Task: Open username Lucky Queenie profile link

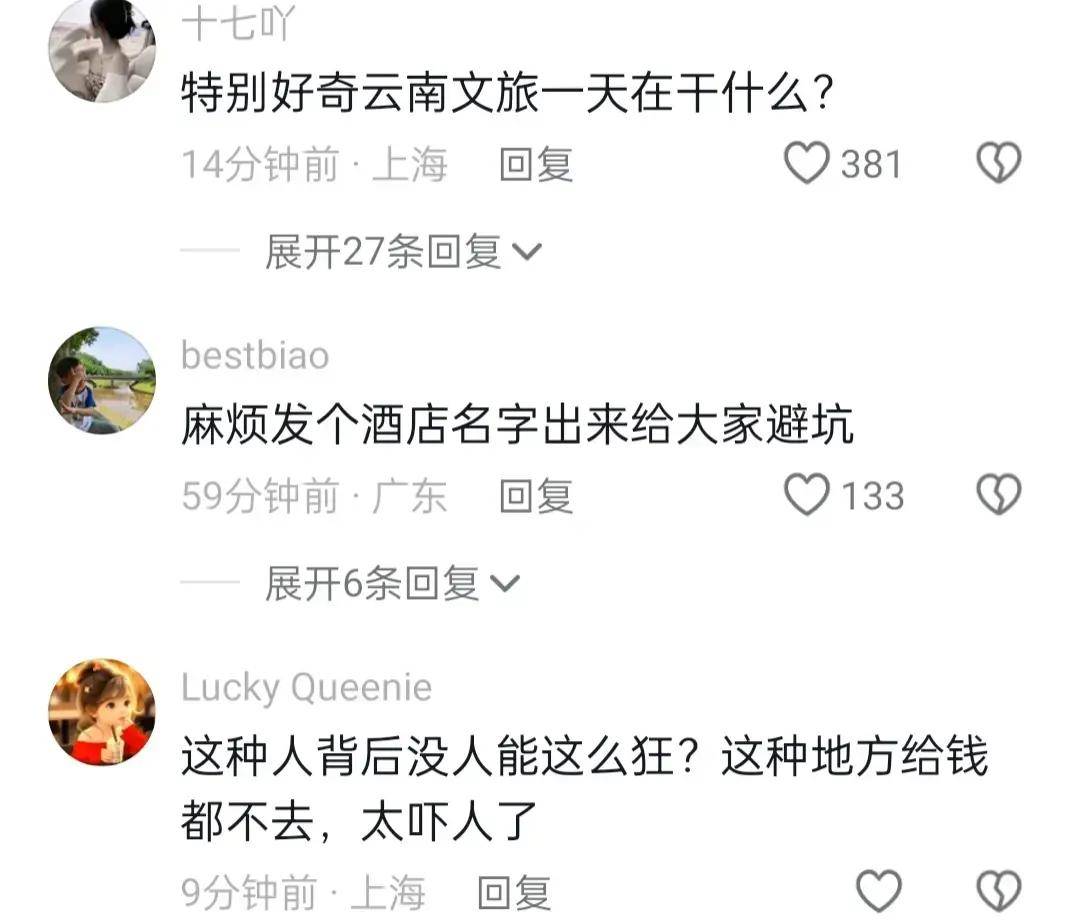Action: [307, 688]
